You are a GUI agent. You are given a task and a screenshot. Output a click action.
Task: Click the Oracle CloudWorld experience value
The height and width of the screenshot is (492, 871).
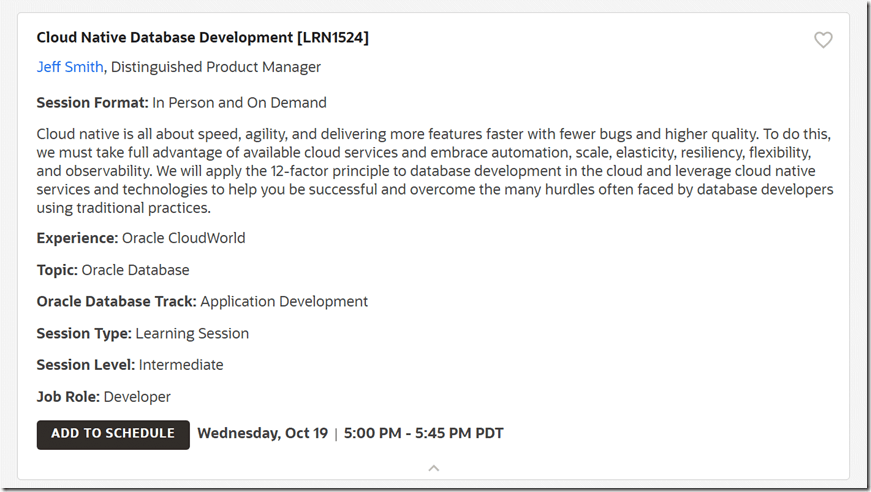point(183,238)
